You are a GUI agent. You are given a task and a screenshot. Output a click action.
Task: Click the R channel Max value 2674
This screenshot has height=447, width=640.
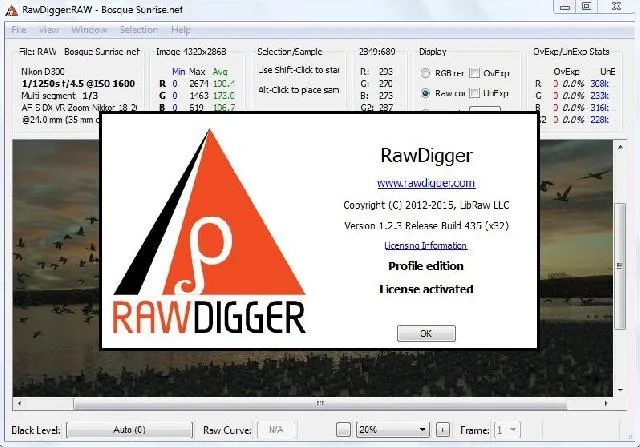coord(199,84)
